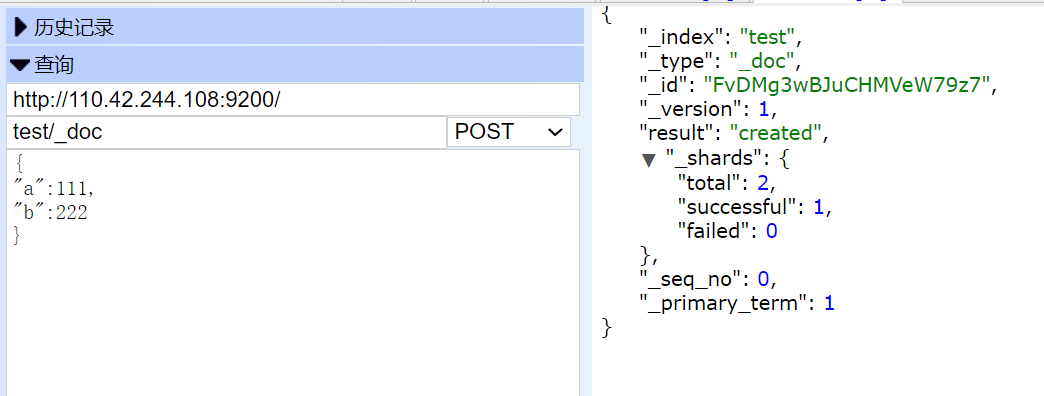
Task: Click the "created" result value
Action: pos(776,132)
